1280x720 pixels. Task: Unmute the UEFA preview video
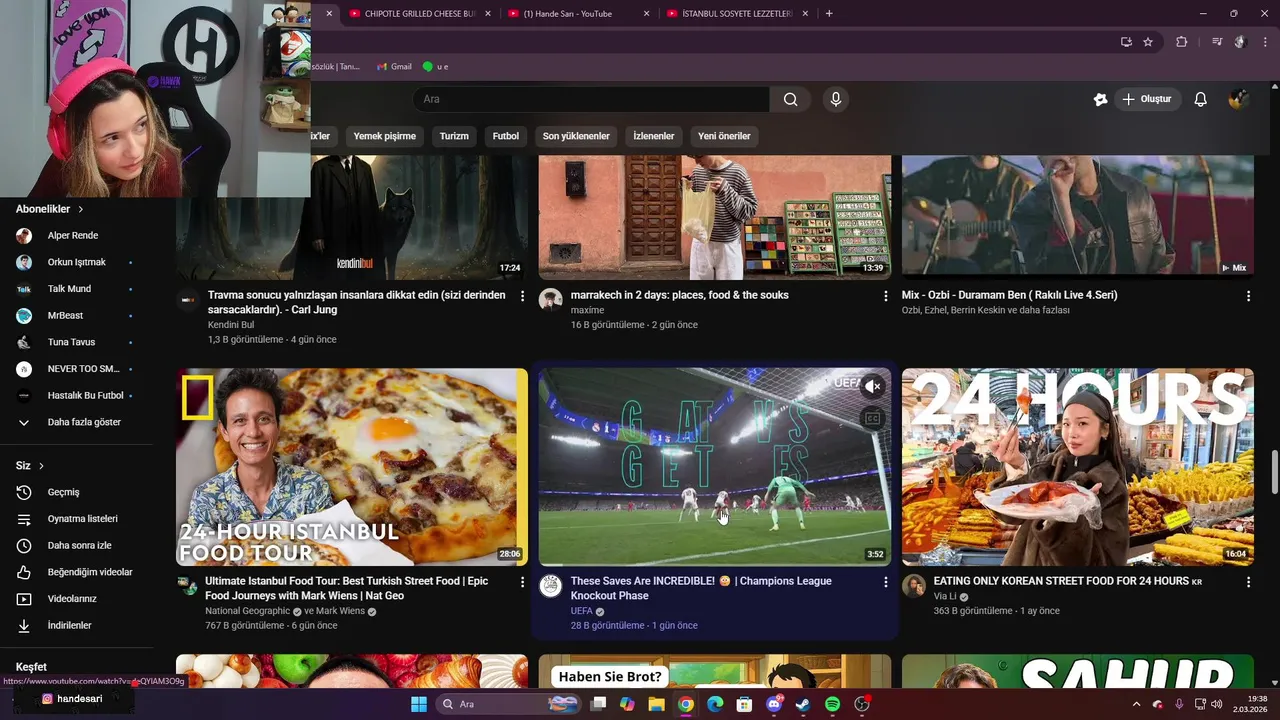click(873, 386)
